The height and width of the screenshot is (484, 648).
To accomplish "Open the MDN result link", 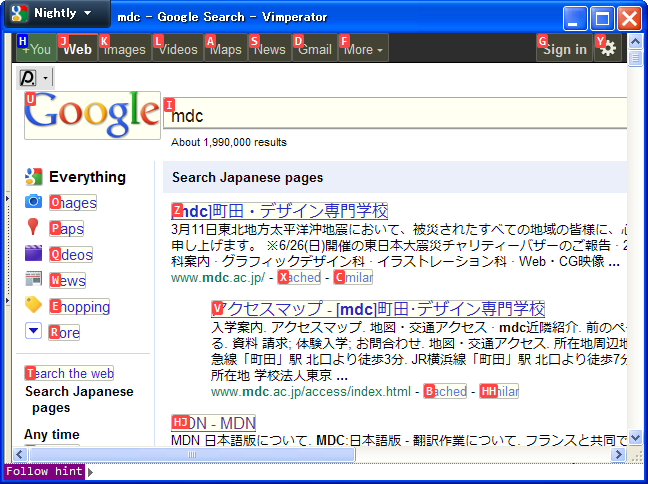I will click(x=214, y=423).
